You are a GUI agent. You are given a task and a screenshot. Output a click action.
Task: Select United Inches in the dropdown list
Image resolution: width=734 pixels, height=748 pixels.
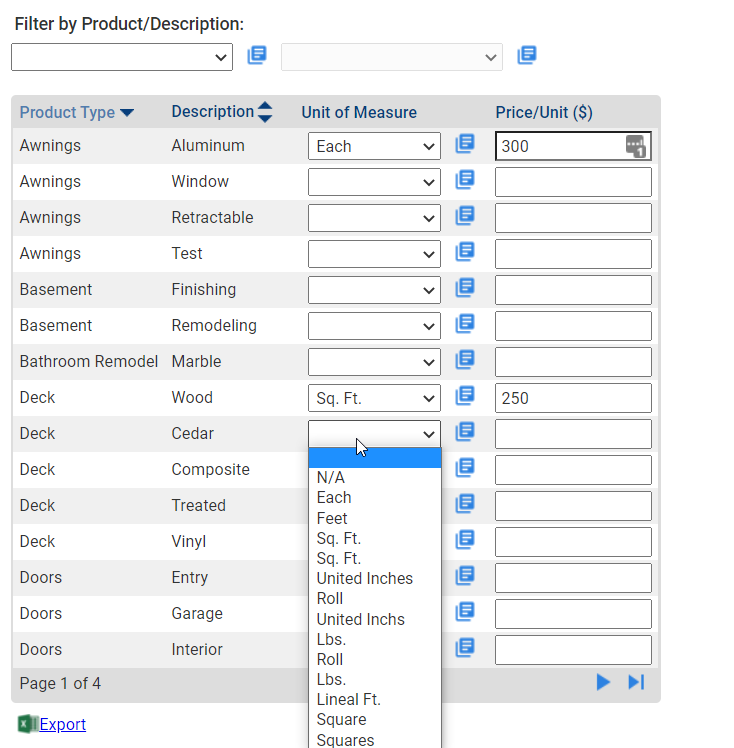tap(365, 578)
